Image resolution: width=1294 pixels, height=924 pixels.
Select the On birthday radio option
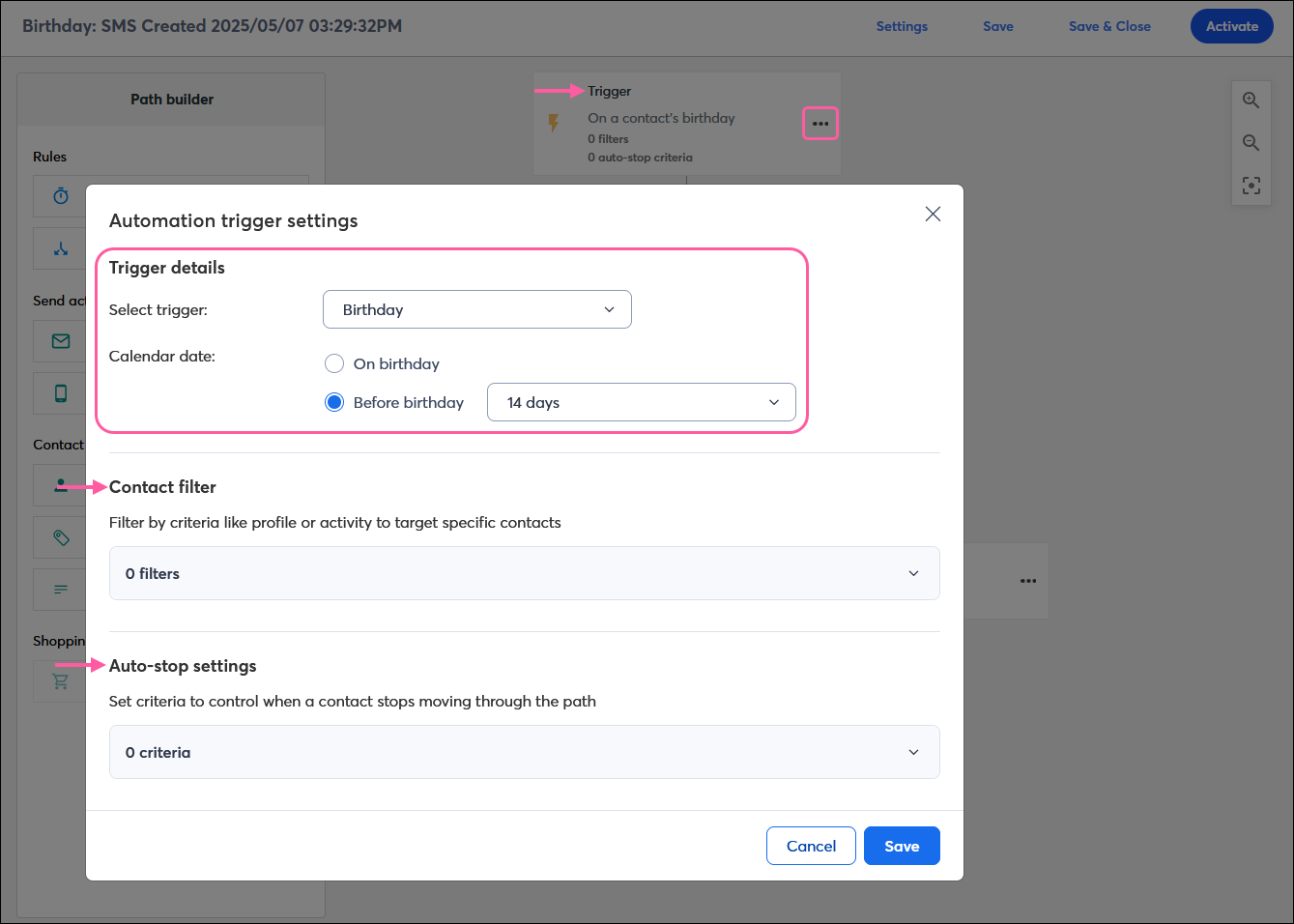click(334, 363)
